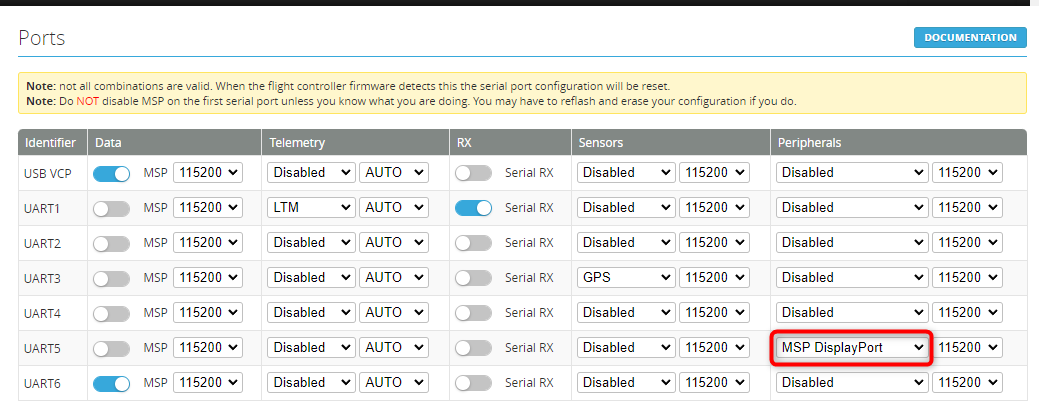Open UART1 LTM telemetry dropdown
This screenshot has height=418, width=1039.
click(x=311, y=208)
